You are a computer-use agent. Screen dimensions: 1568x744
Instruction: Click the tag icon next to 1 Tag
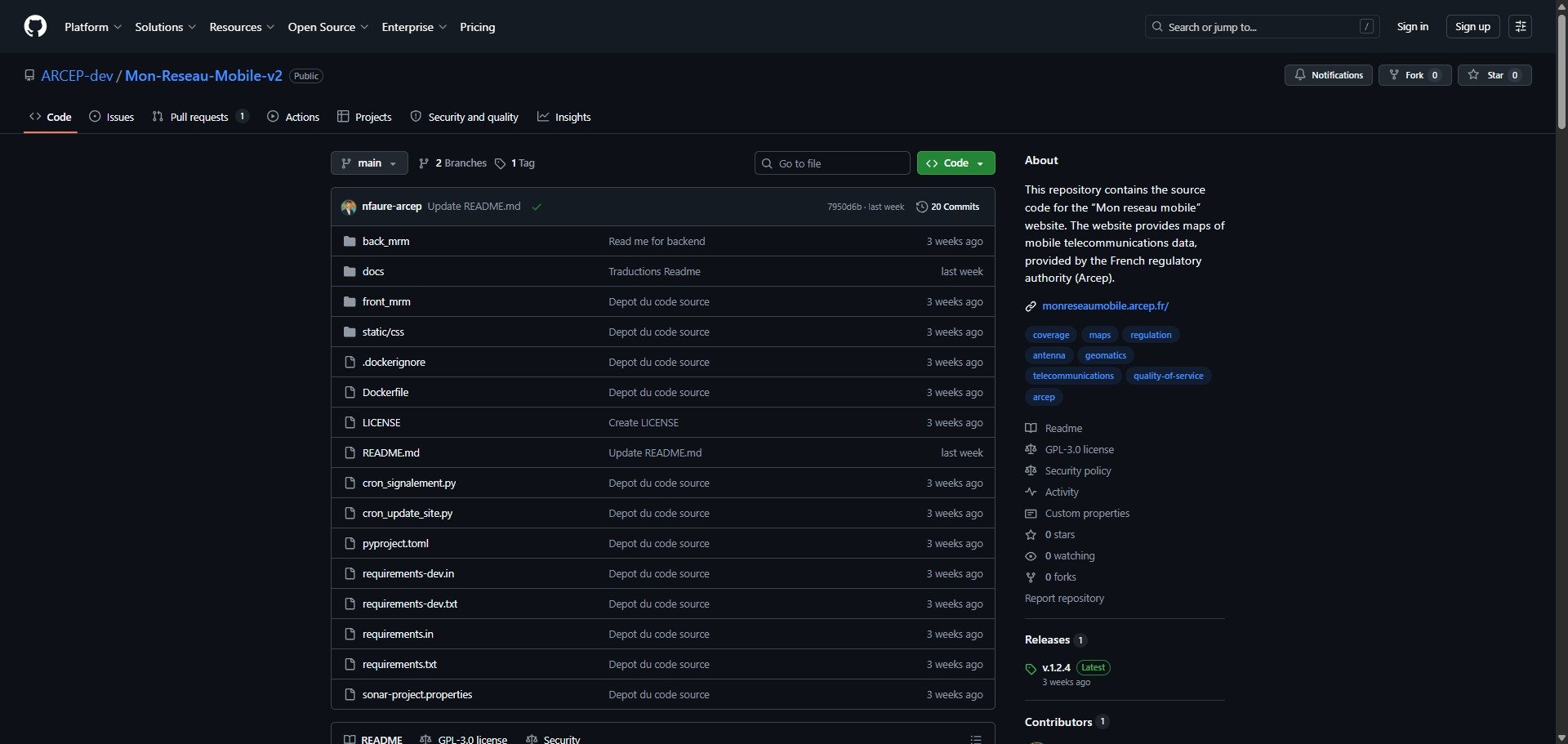coord(500,163)
